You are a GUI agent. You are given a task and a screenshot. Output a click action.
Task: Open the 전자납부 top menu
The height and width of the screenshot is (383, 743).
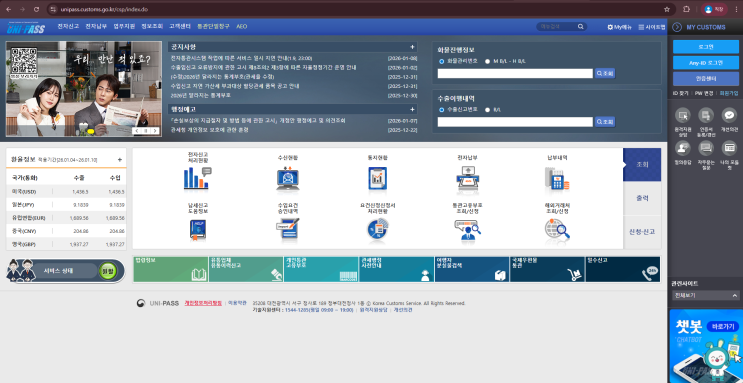pyautogui.click(x=96, y=27)
